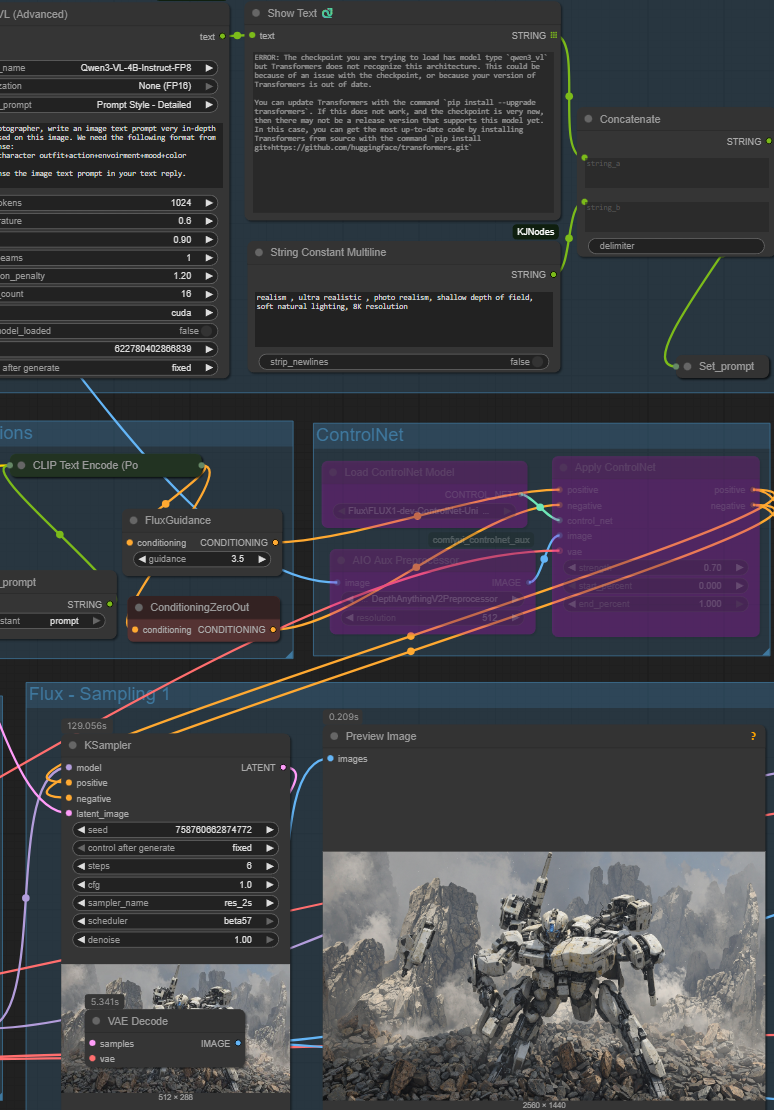774x1110 pixels.
Task: Click the grid icon on Show Text STRING output
Action: (x=554, y=35)
